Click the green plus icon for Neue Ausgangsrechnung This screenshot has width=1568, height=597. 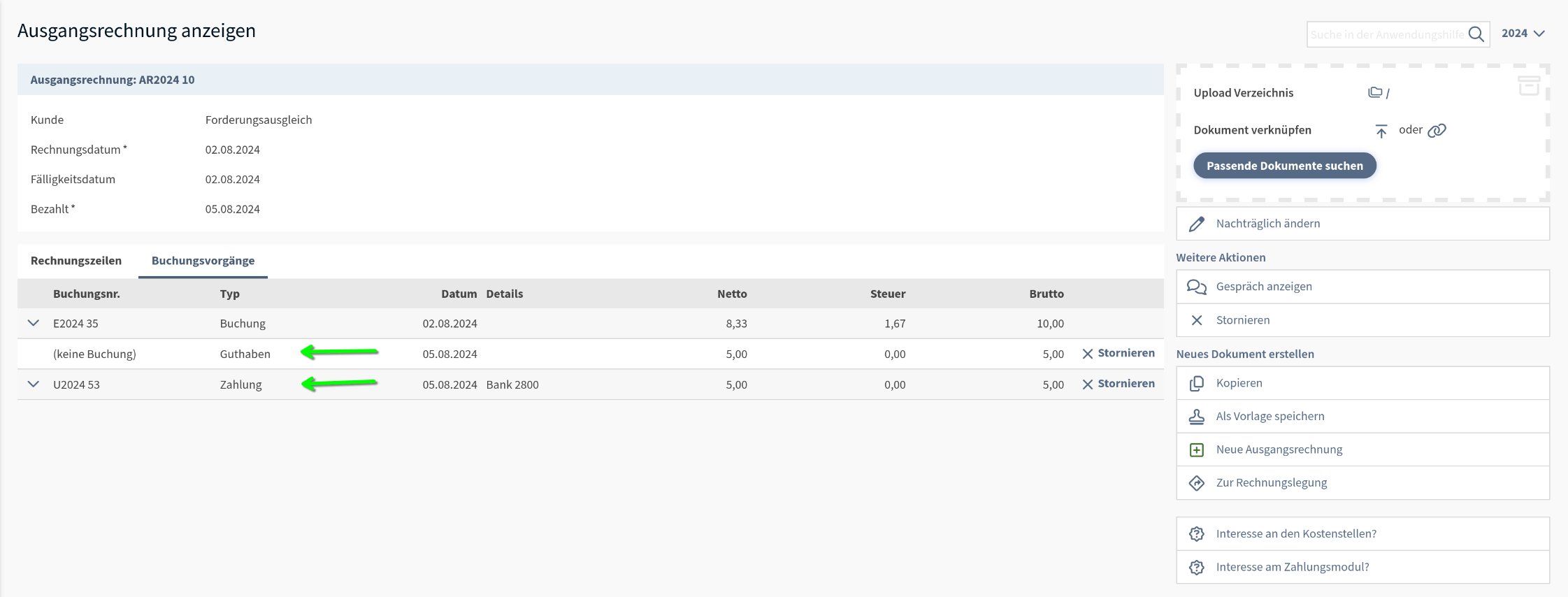point(1197,449)
